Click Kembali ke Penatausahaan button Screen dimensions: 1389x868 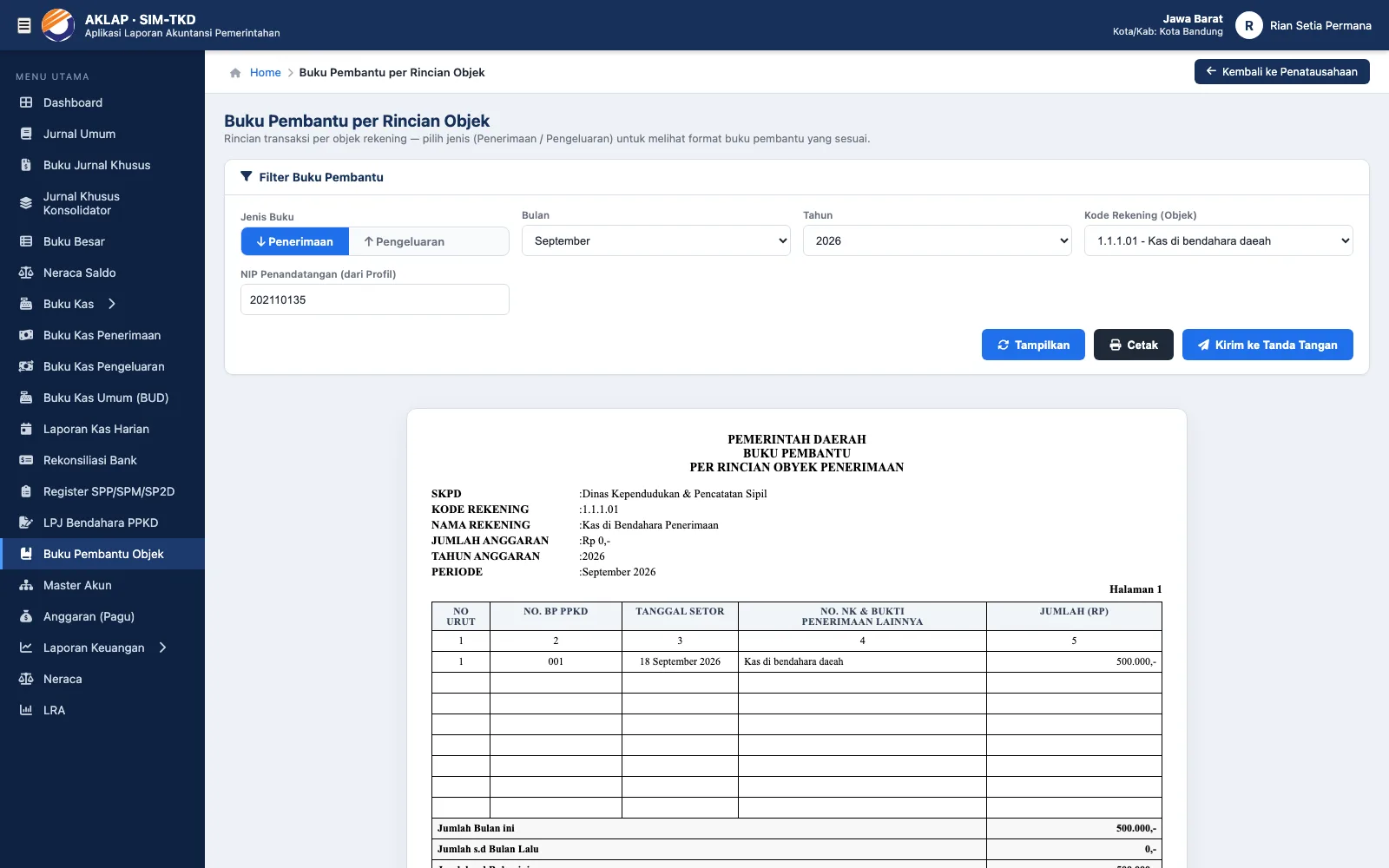pyautogui.click(x=1282, y=72)
